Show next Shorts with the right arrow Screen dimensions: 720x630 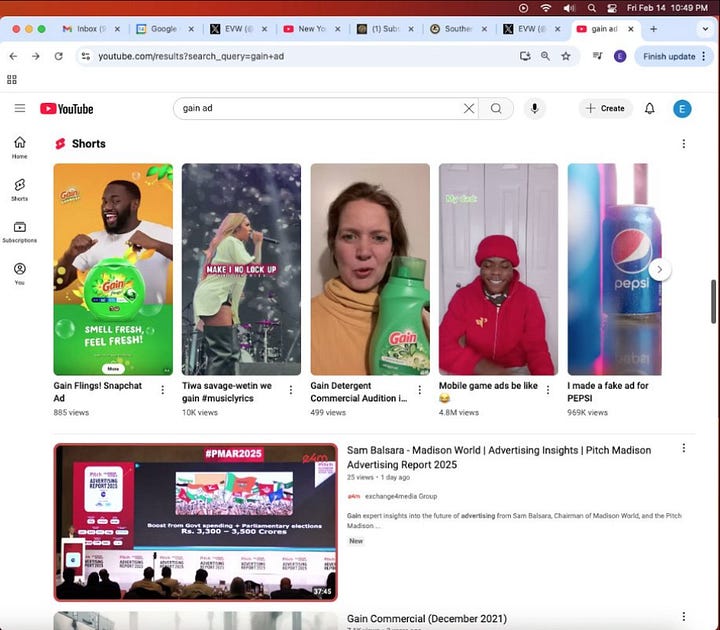click(659, 270)
